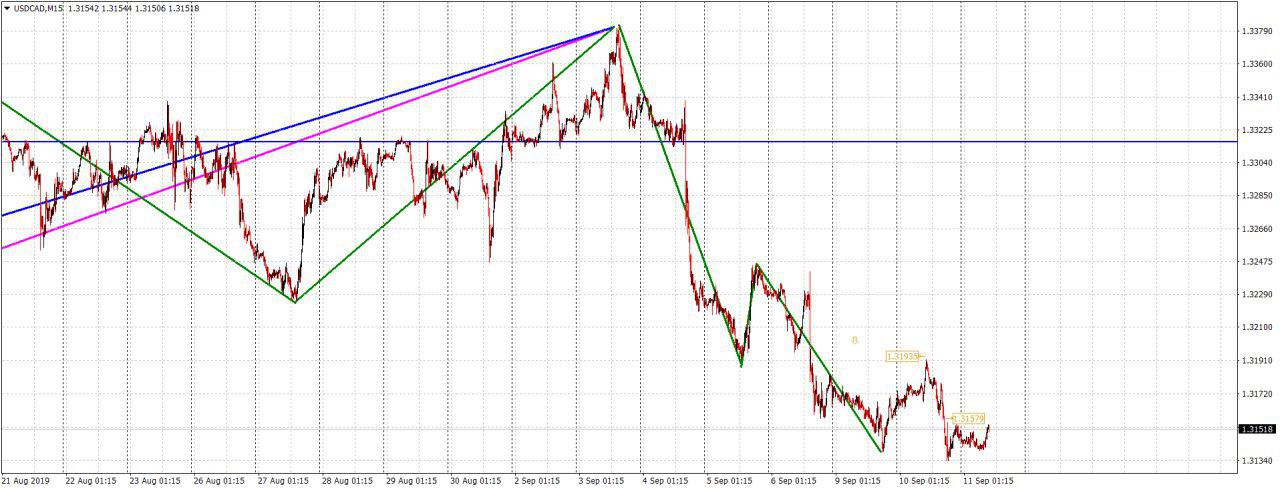This screenshot has height=489, width=1280.
Task: Click the green zigzag peak near 3 Sep
Action: (x=618, y=26)
